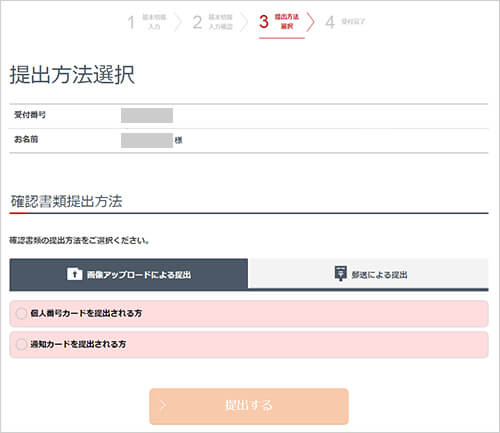Click the pink 個人番号カード option row

pyautogui.click(x=249, y=313)
